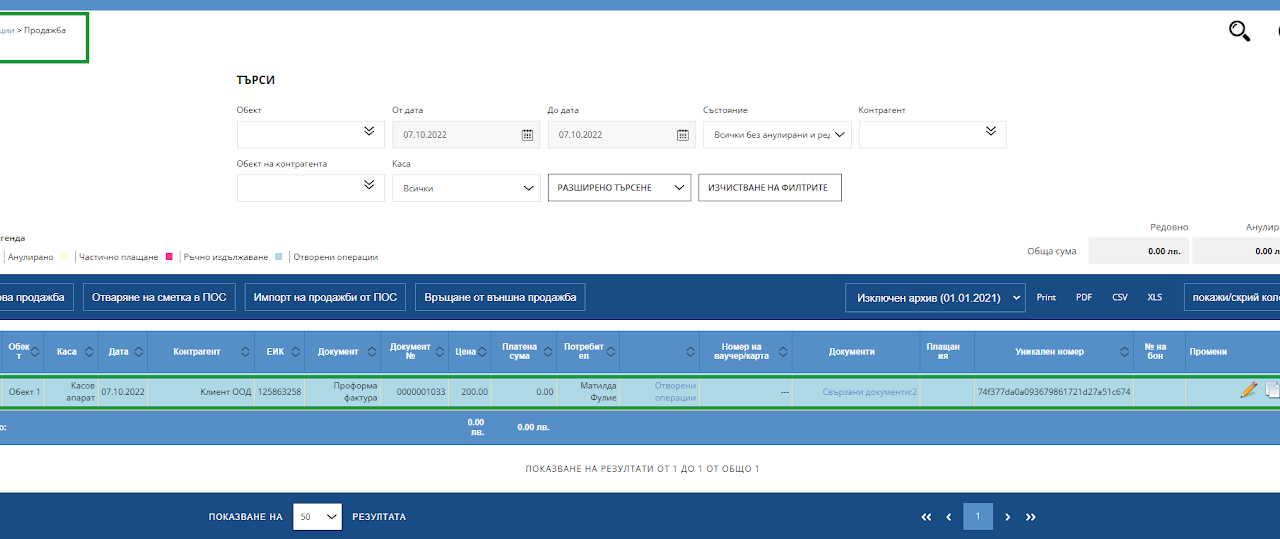Viewport: 1280px width, 539px height.
Task: Open calendar for От дата field
Action: click(527, 135)
